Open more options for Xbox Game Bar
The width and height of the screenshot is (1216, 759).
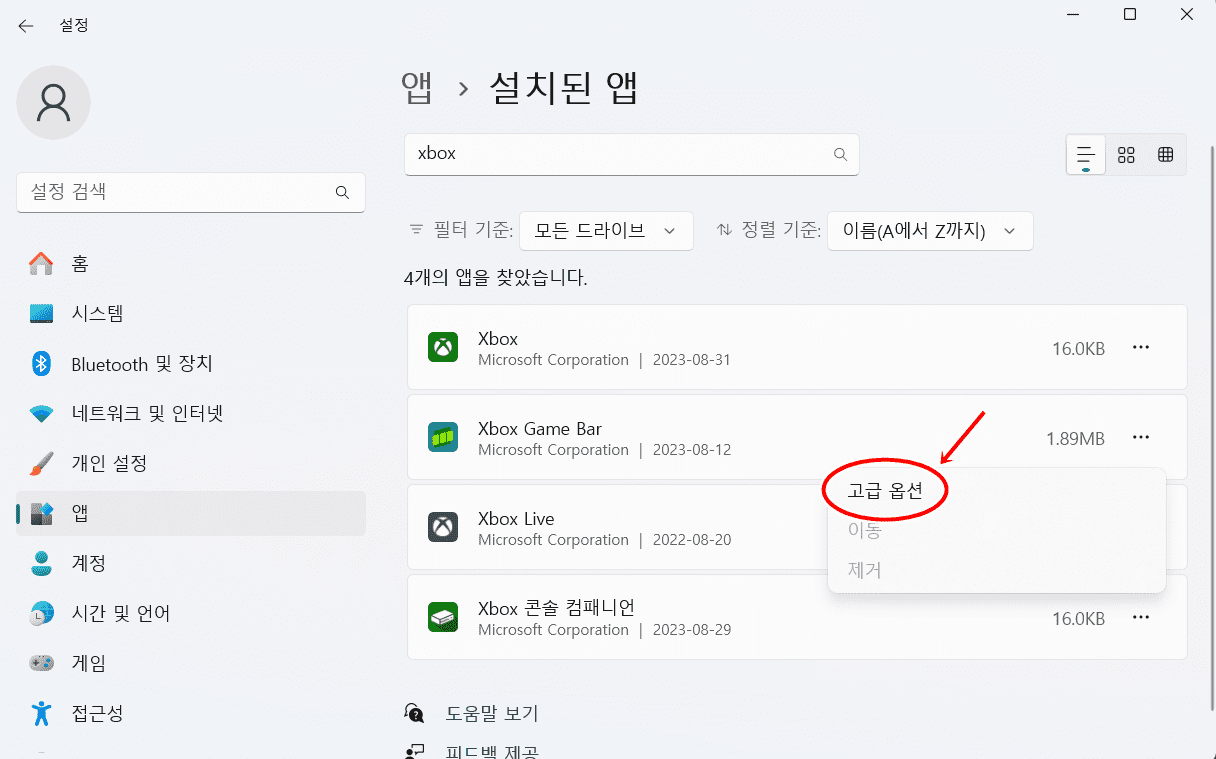coord(1141,437)
